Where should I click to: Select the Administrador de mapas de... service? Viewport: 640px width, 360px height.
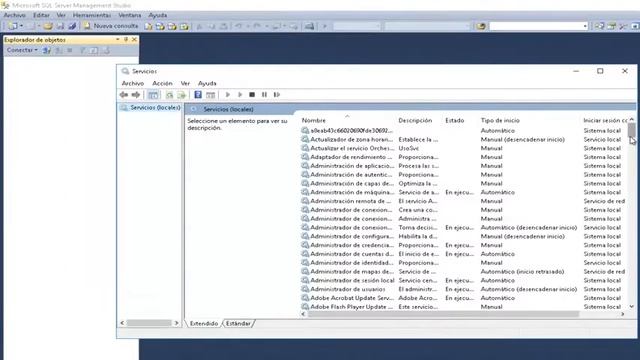pos(464,272)
